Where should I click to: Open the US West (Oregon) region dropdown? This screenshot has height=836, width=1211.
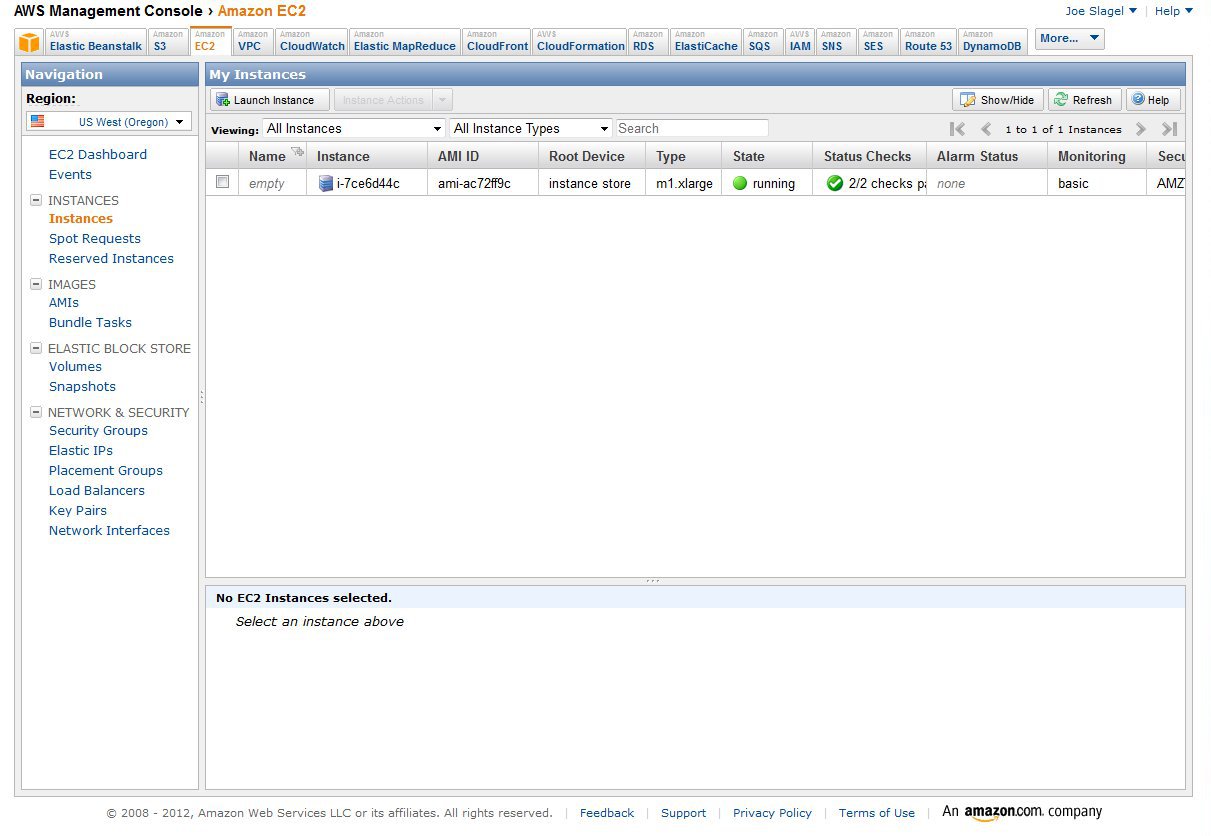tap(109, 121)
